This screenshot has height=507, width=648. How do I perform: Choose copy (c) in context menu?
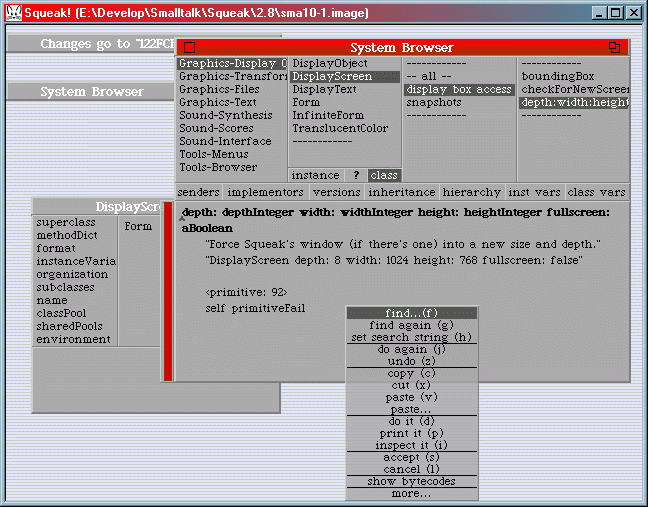(x=412, y=373)
